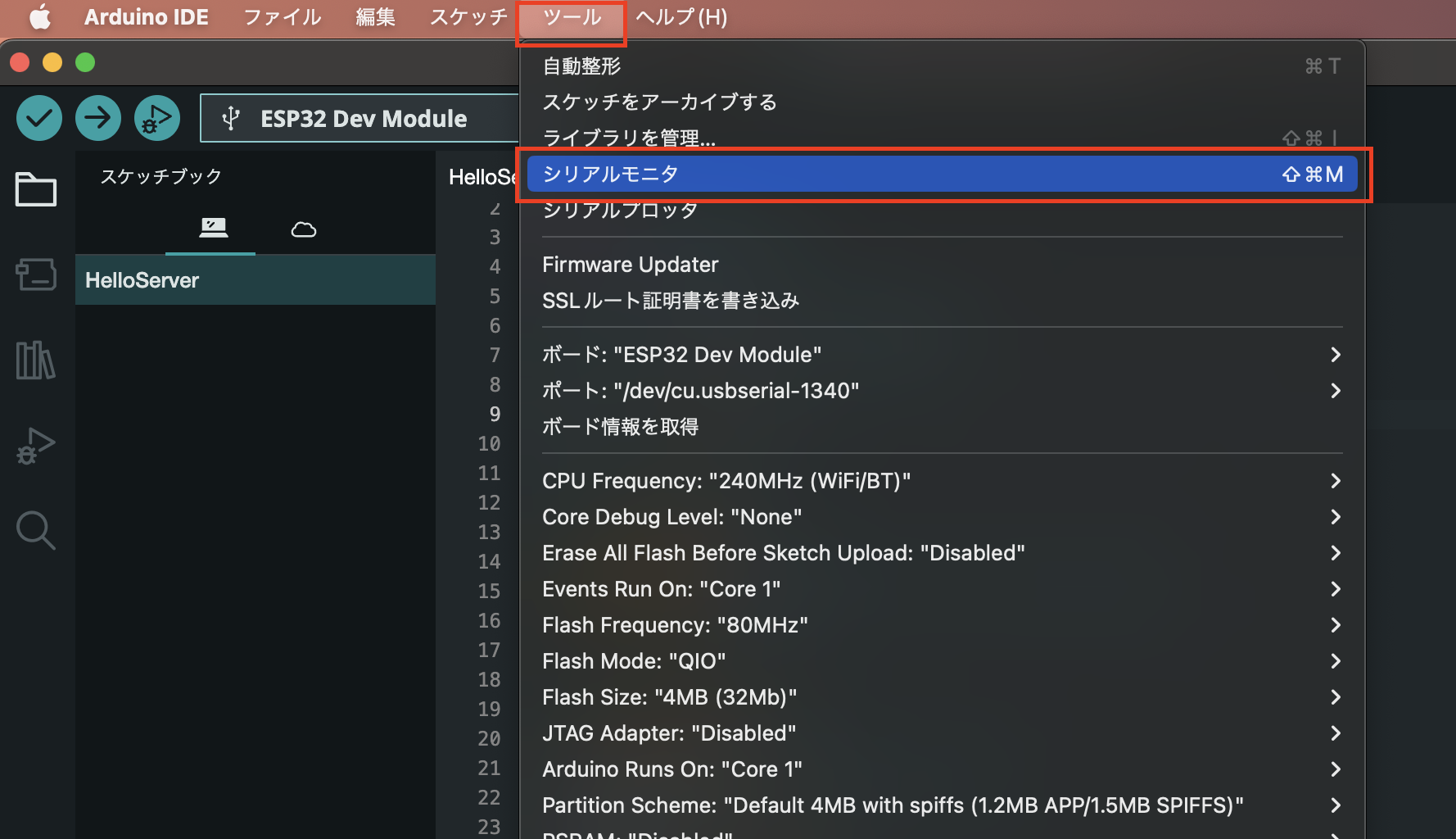
Task: Open the ヘルプ(H) menu
Action: point(681,16)
